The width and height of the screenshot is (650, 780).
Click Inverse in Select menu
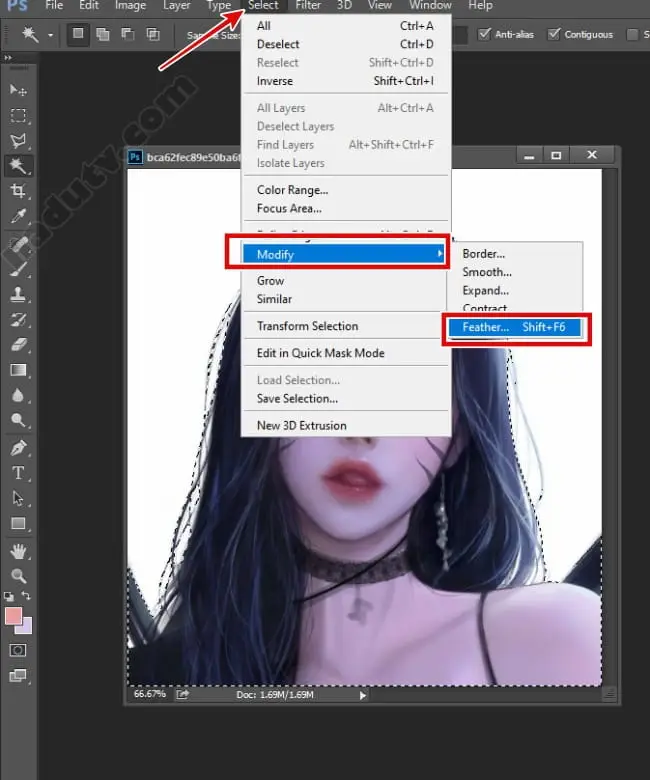[345, 81]
